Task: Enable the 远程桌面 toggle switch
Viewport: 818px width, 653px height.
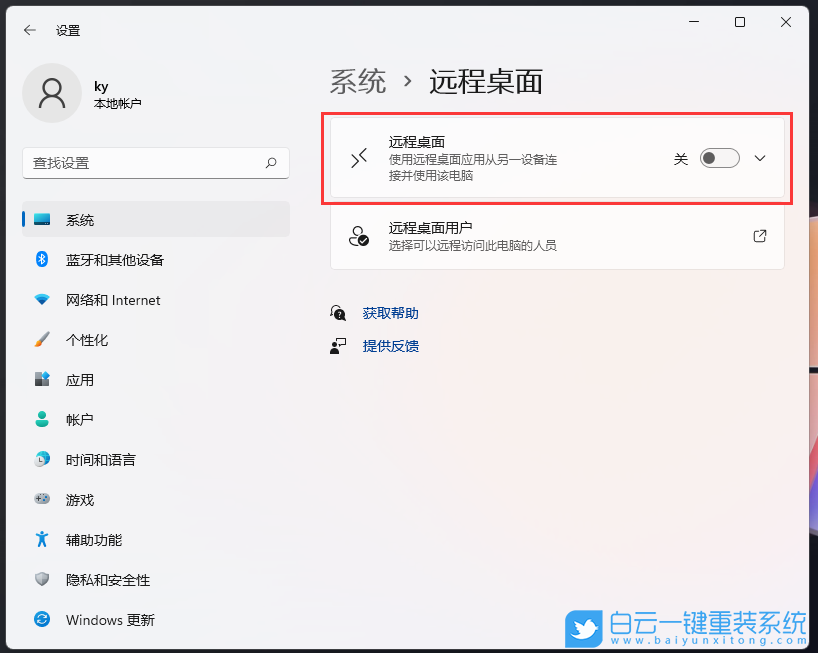Action: [x=719, y=158]
